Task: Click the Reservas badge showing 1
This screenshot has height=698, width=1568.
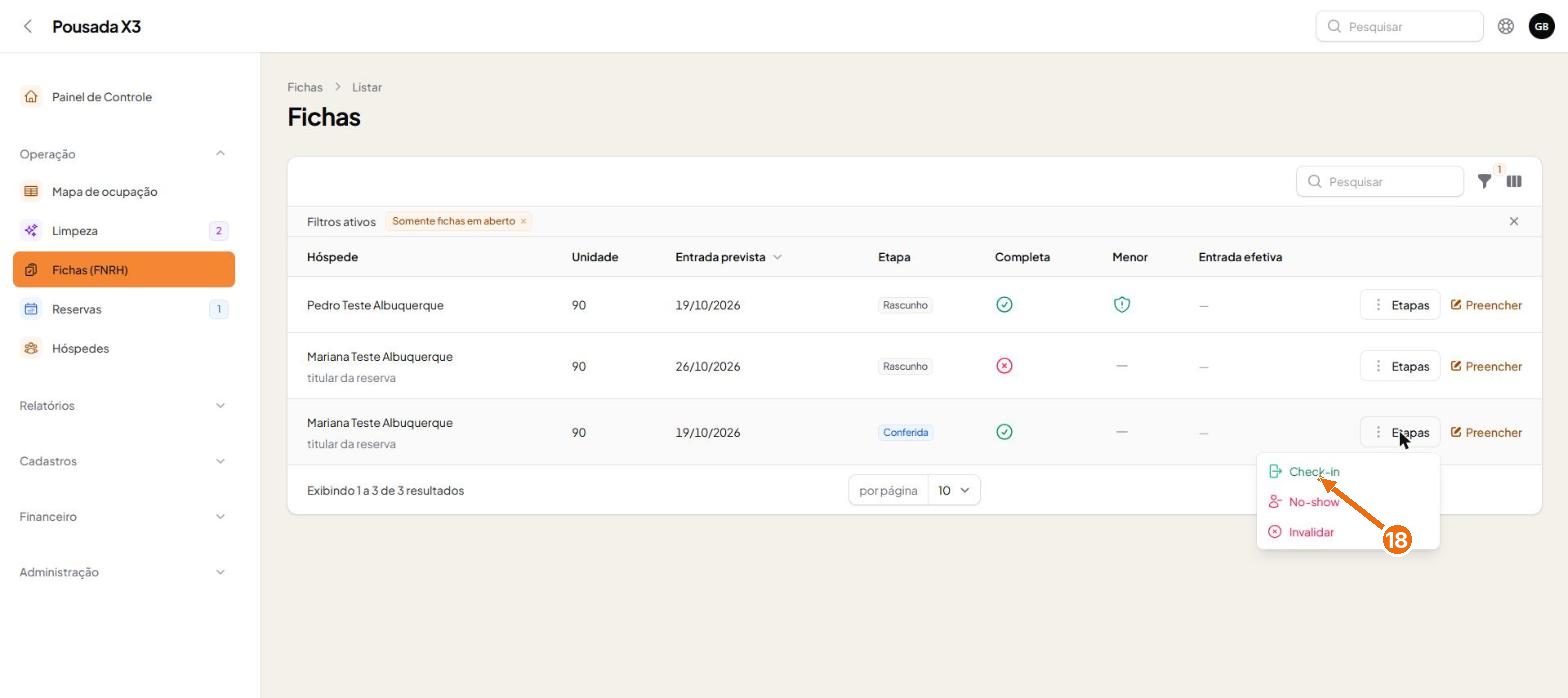Action: click(219, 309)
